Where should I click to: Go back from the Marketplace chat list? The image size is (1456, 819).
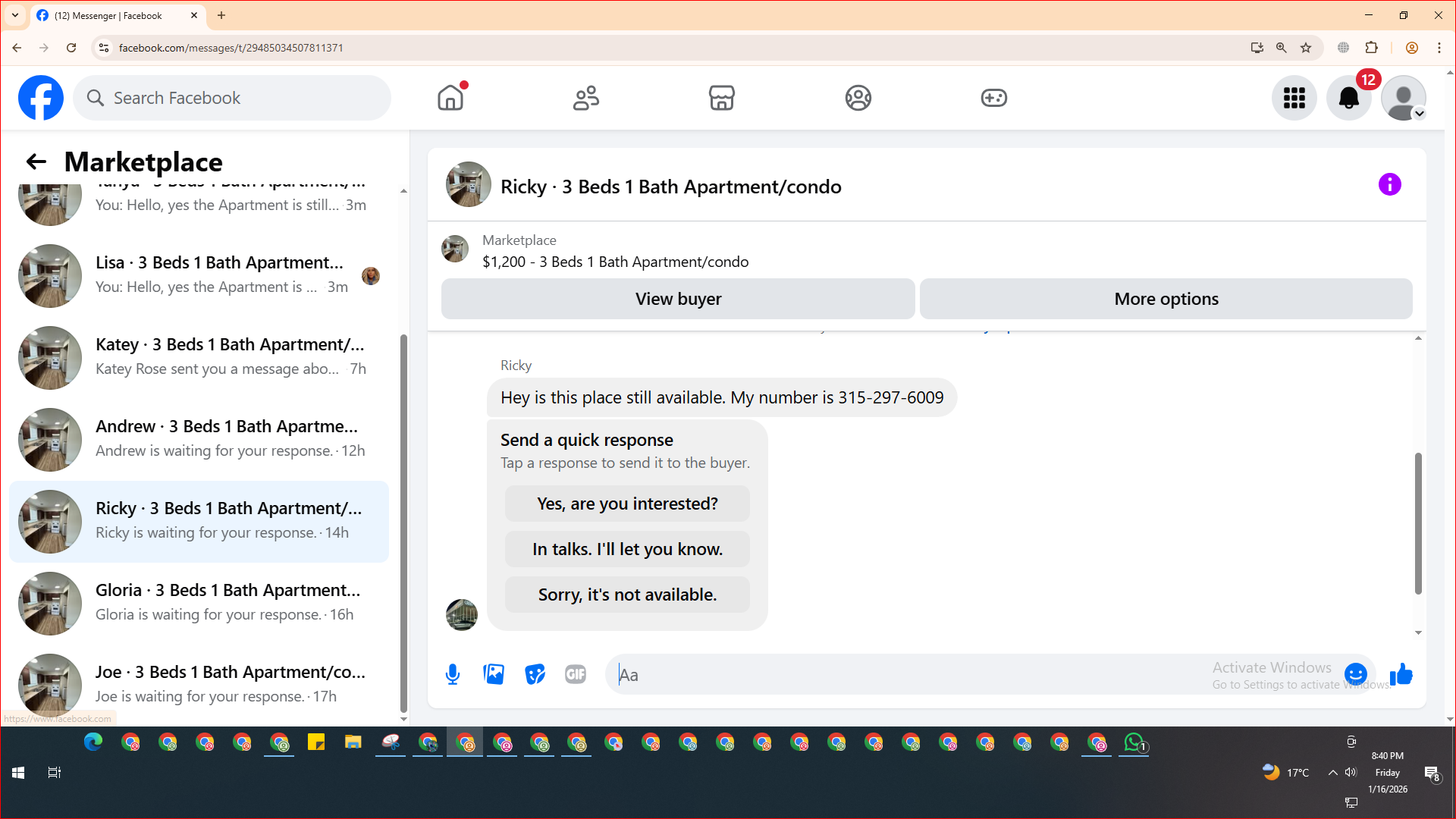click(x=36, y=162)
